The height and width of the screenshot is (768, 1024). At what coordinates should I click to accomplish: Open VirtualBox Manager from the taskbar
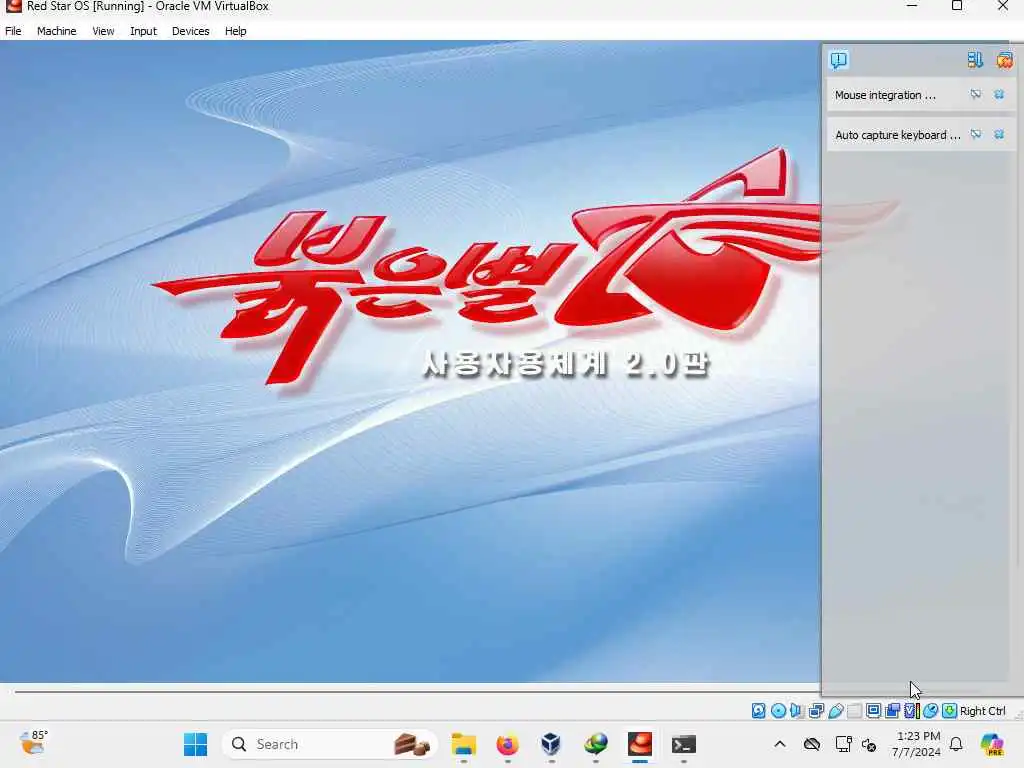(551, 744)
